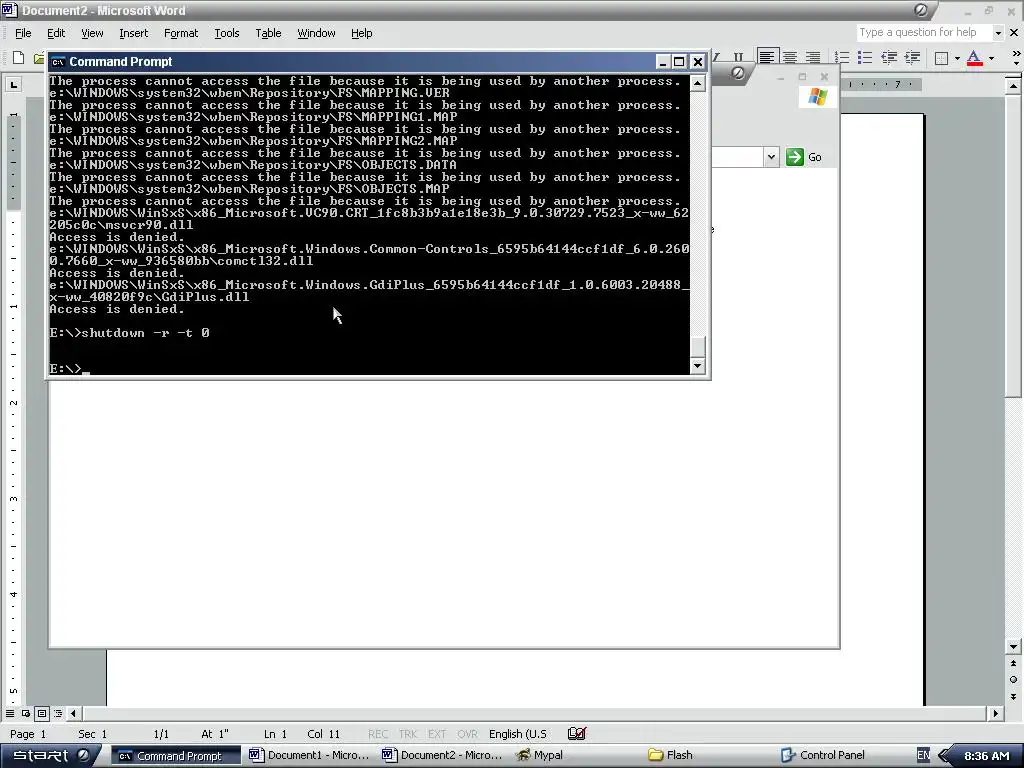Apply the Font Color button

(974, 57)
